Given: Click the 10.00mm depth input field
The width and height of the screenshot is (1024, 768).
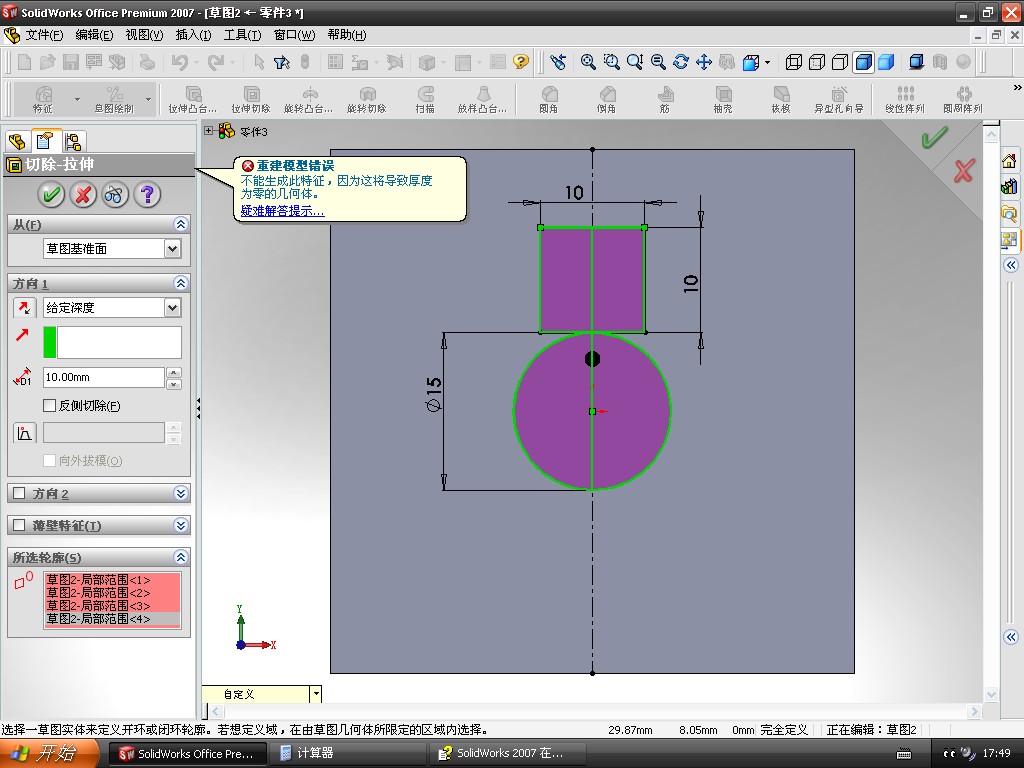Looking at the screenshot, I should [x=103, y=378].
